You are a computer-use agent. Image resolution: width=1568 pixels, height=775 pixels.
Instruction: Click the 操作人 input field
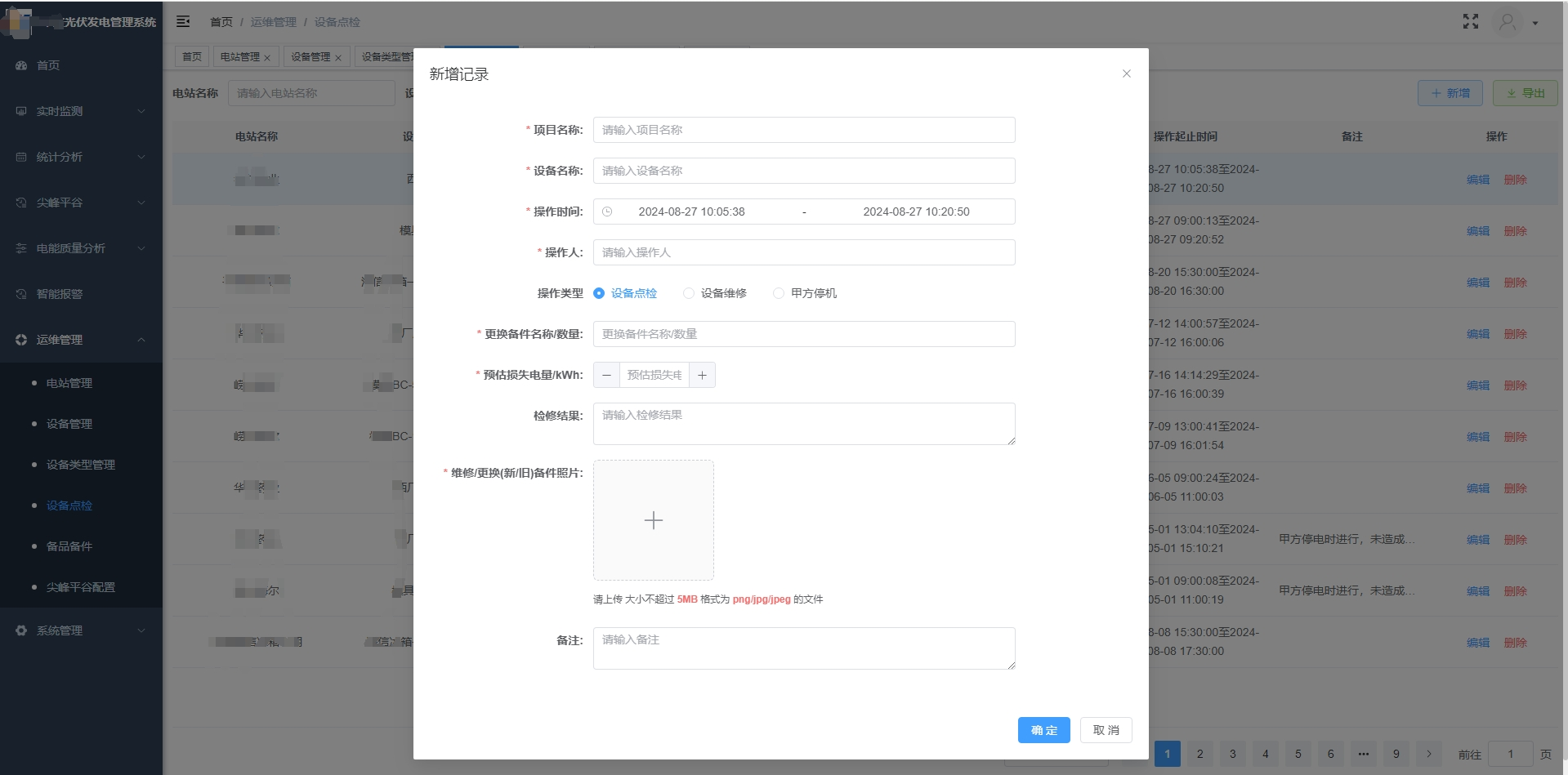tap(804, 252)
